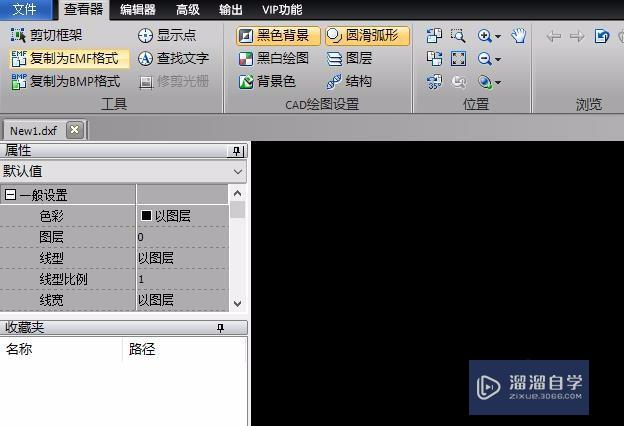Click the globe zoom icon in 位置 group
This screenshot has height=426, width=624.
(484, 82)
